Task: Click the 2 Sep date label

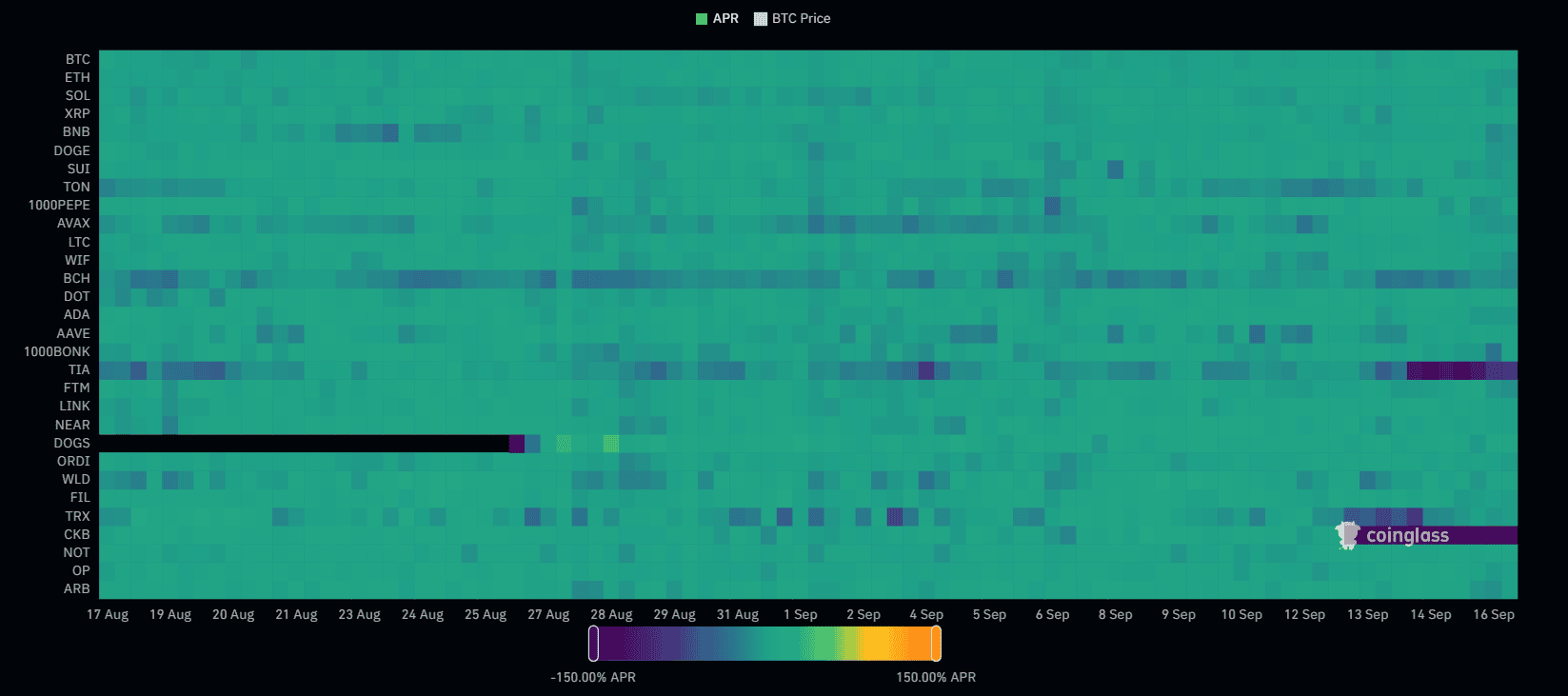Action: click(863, 614)
